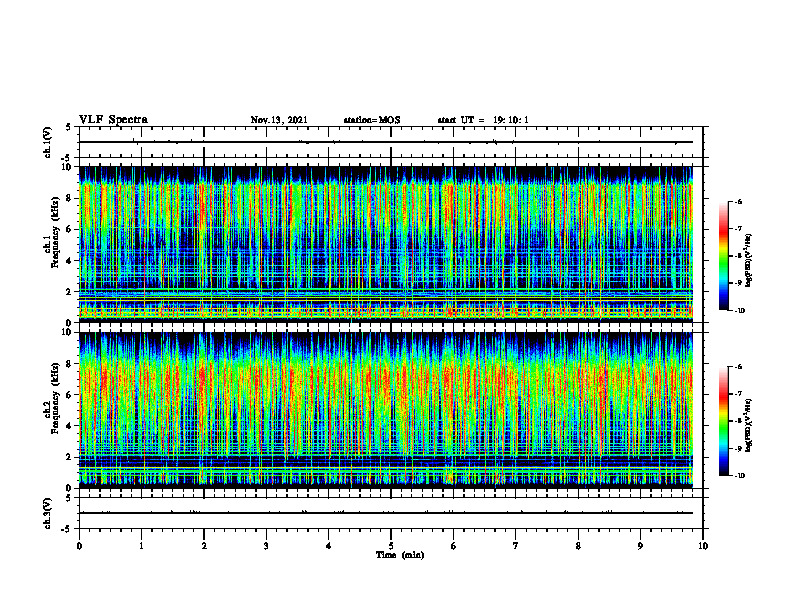Image resolution: width=792 pixels, height=612 pixels.
Task: Click time-axis tick label "3"
Action: (266, 546)
